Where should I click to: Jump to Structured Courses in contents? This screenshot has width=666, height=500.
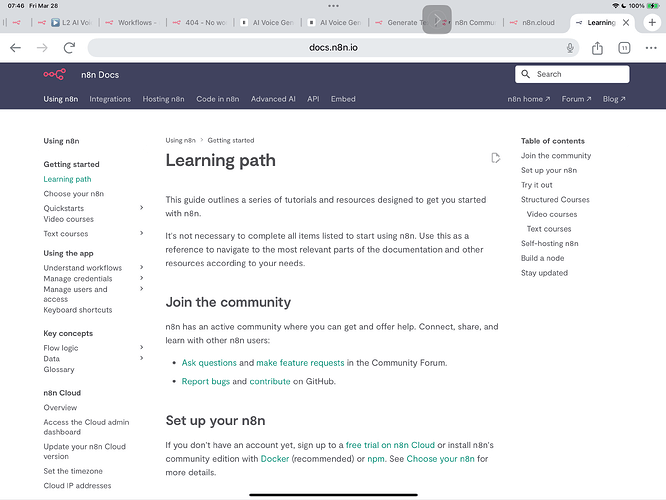tap(555, 200)
